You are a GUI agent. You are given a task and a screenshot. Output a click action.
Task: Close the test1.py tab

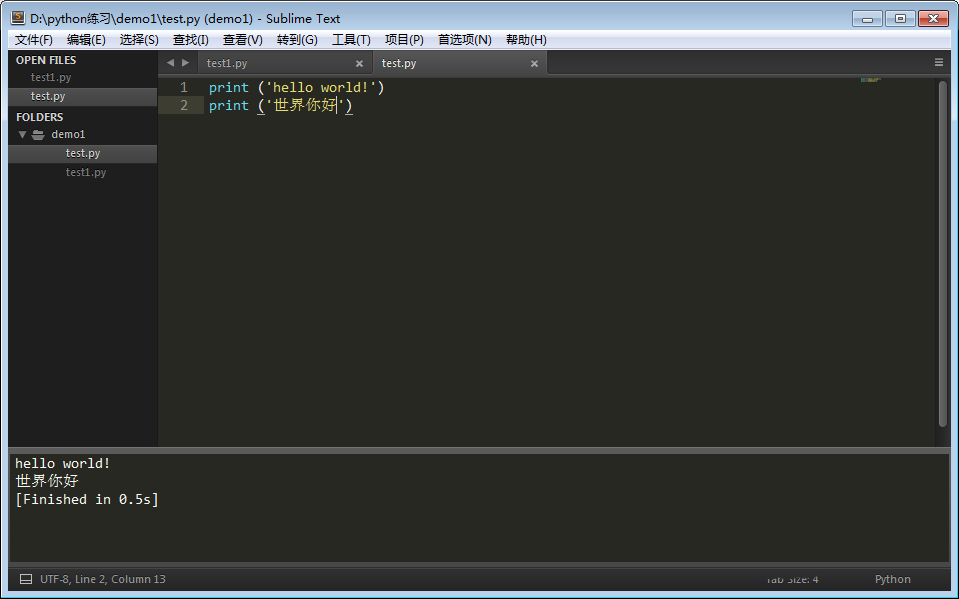pos(359,63)
